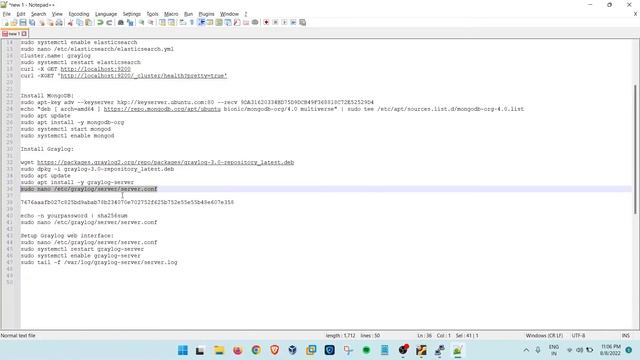Click the 'Install Graylog:' heading line
Screen dimensions: 640x360
[x=47, y=149]
